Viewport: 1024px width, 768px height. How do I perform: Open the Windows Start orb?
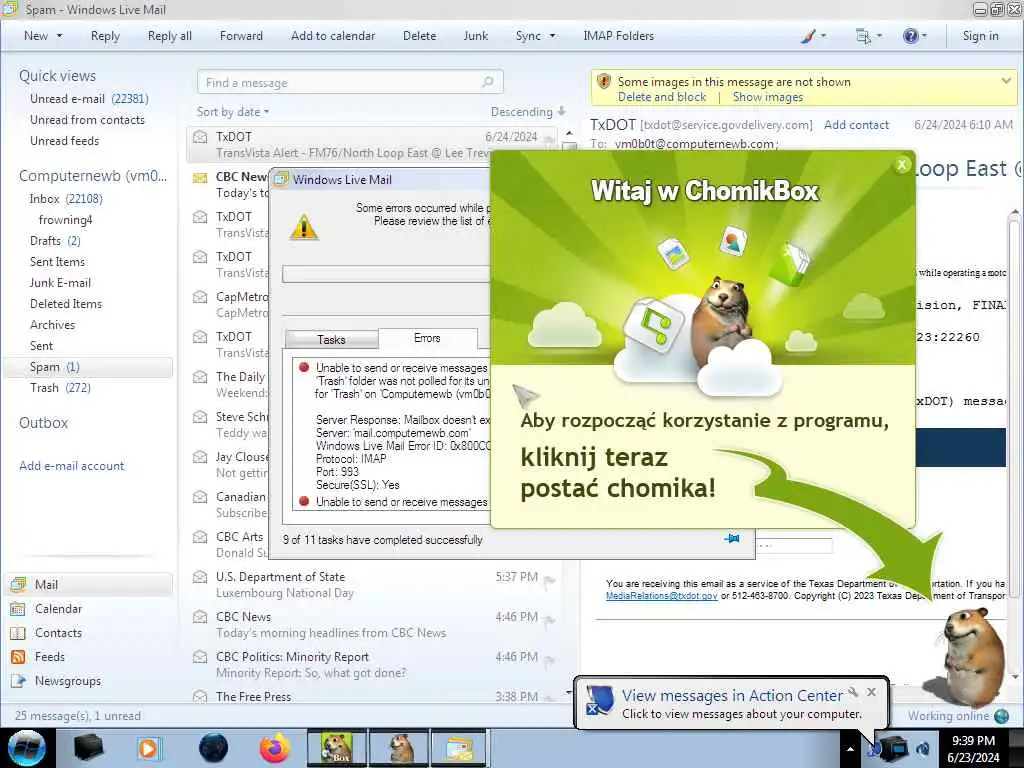(26, 748)
